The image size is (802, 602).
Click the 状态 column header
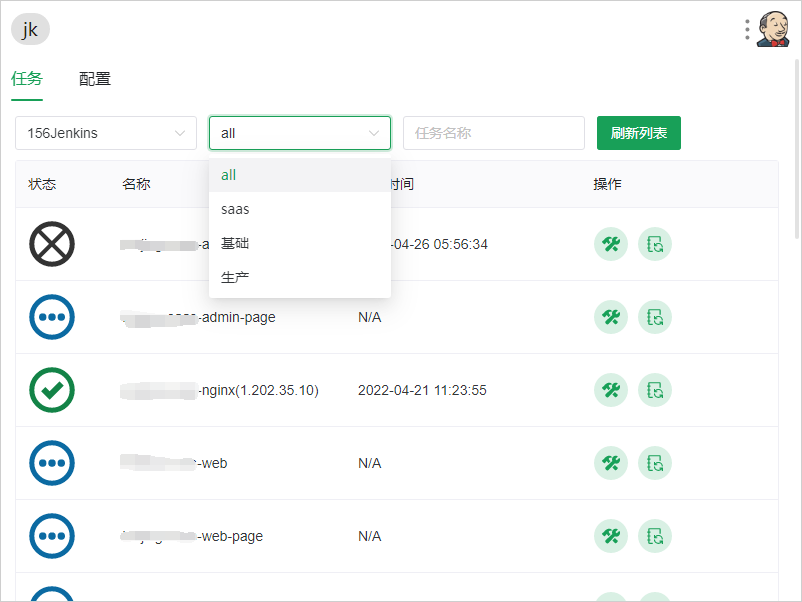click(x=42, y=184)
